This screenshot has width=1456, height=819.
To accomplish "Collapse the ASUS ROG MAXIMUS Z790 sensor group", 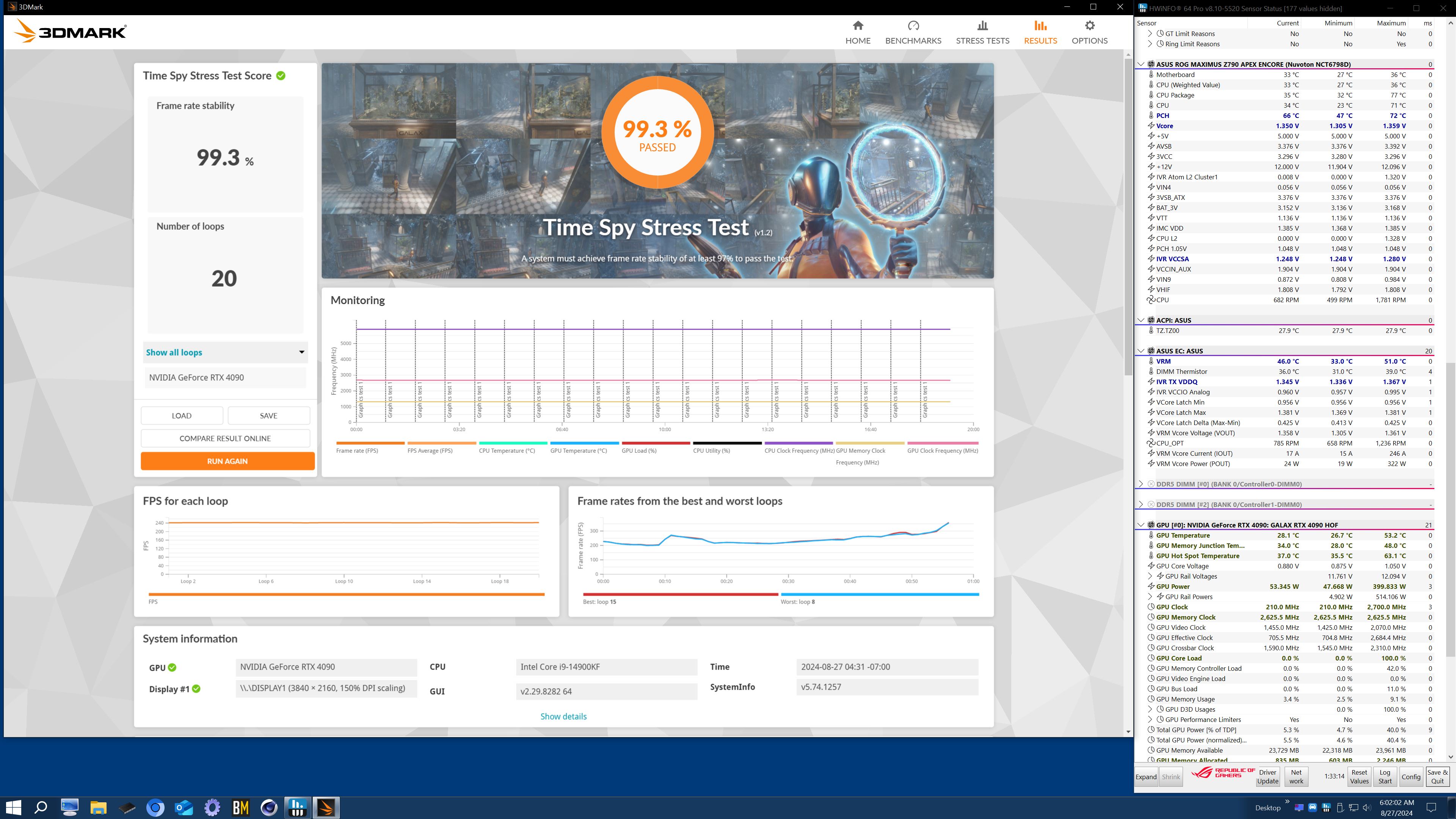I will 1141,64.
